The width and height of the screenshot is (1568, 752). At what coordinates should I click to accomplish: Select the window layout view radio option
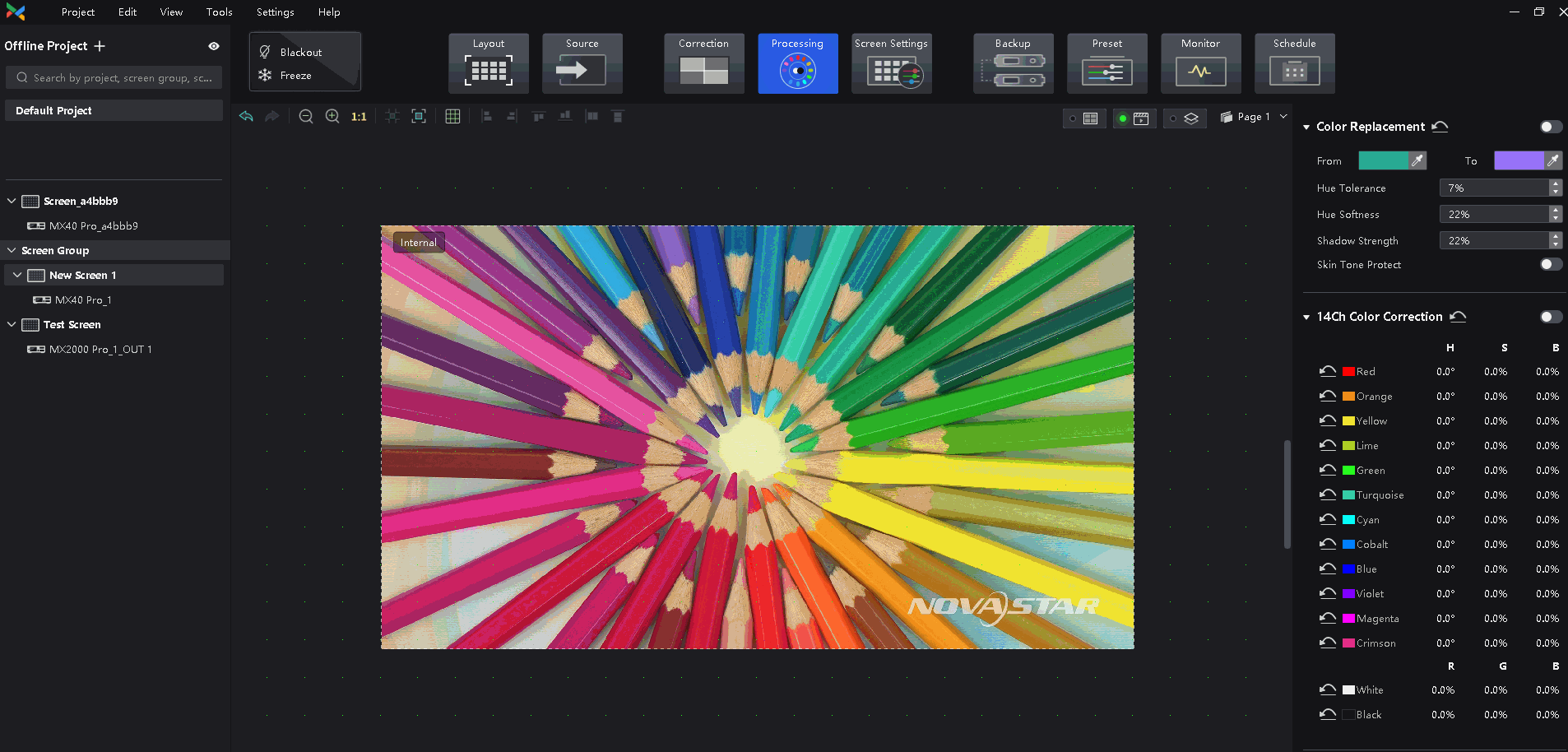tap(1083, 118)
